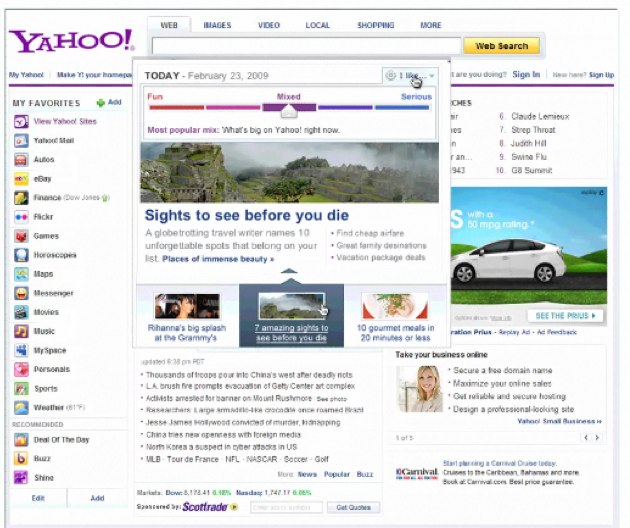Collapse the featured story with up arrow
The width and height of the screenshot is (630, 528).
pos(289,271)
